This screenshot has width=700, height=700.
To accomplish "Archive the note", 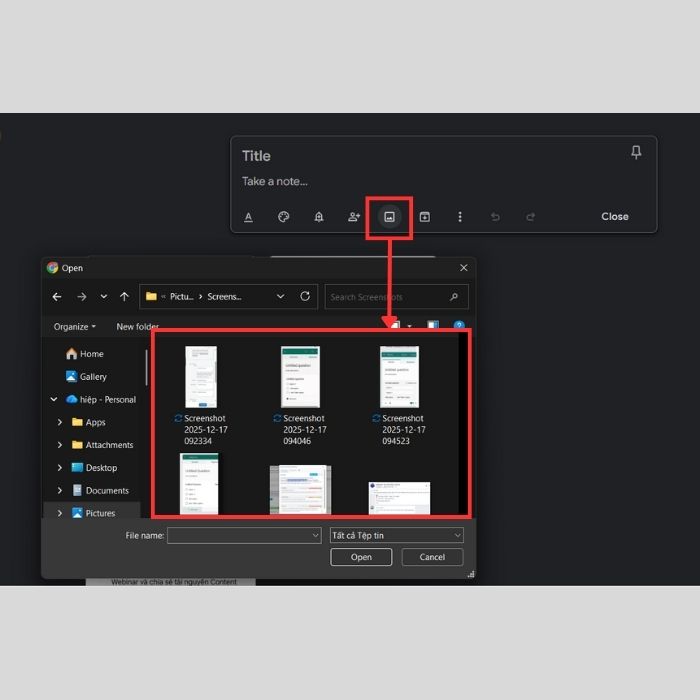I will coord(425,217).
